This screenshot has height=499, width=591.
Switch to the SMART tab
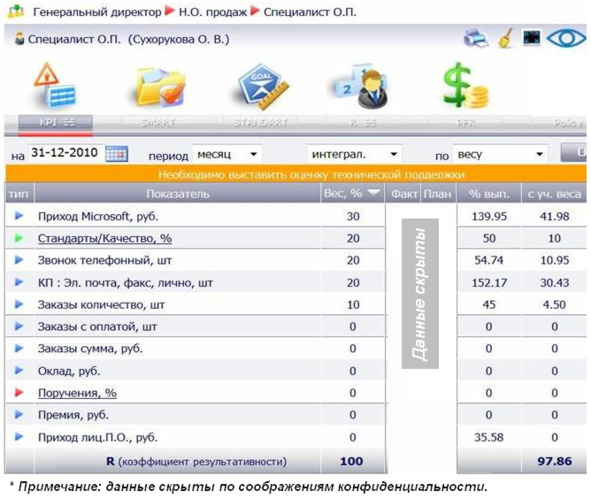pos(158,123)
